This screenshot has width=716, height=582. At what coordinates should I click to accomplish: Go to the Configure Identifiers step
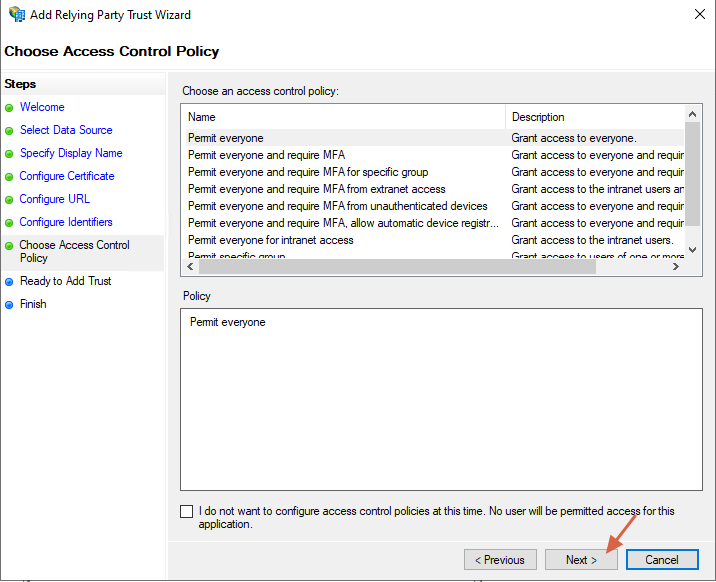coord(66,222)
